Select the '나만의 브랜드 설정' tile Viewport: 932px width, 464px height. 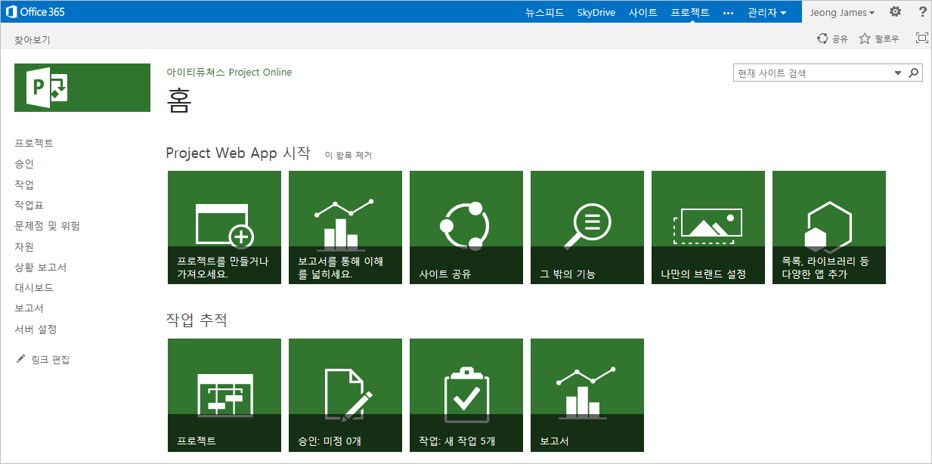708,227
